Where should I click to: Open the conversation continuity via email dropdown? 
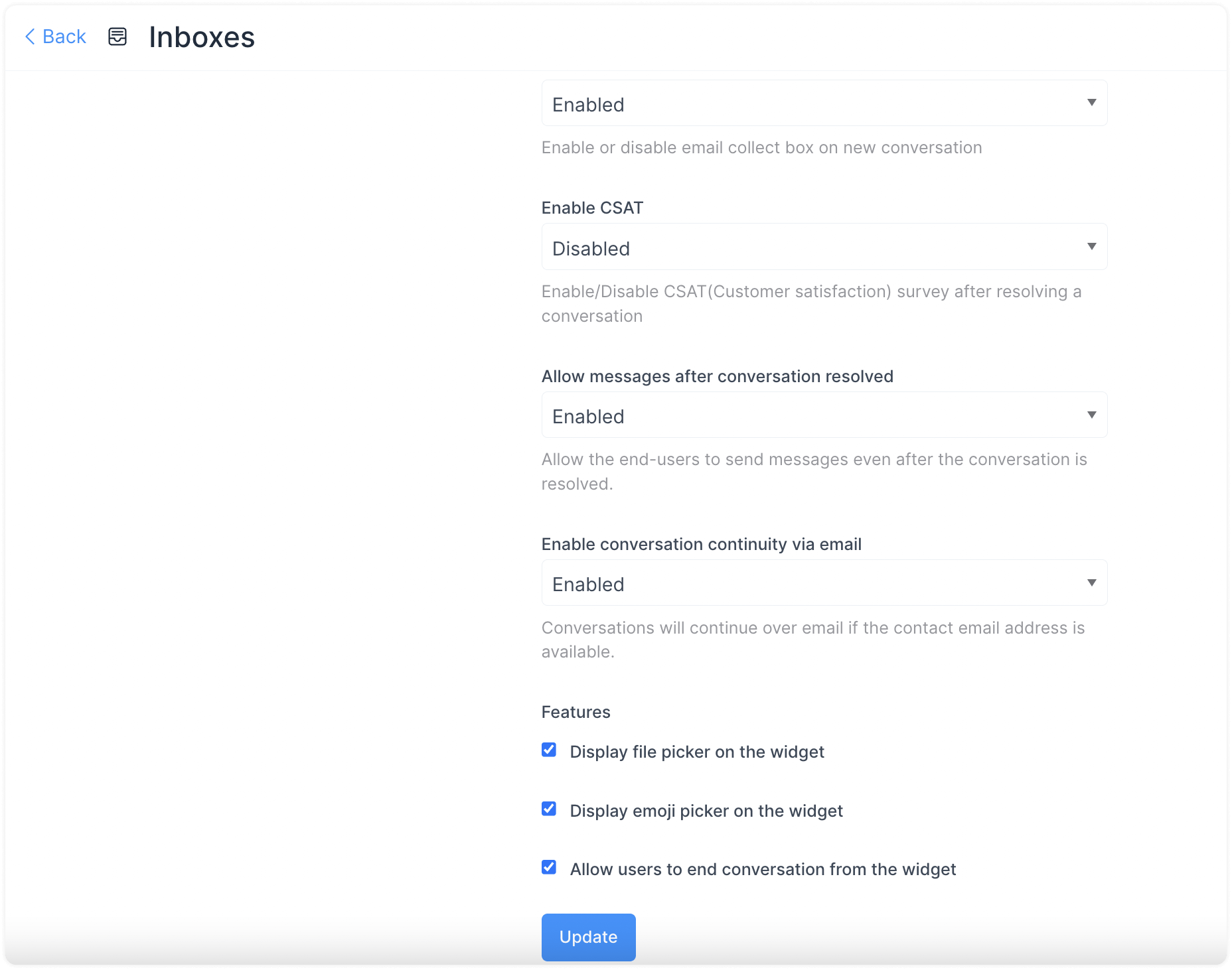point(823,583)
